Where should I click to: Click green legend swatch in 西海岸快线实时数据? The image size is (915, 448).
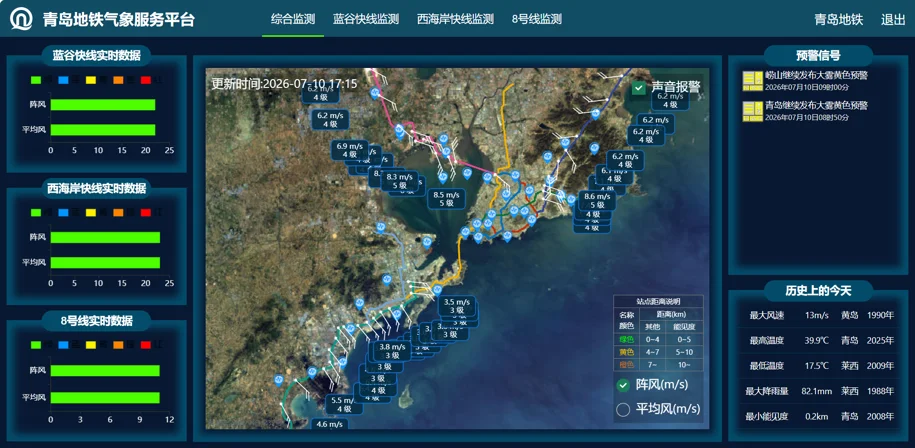36,212
